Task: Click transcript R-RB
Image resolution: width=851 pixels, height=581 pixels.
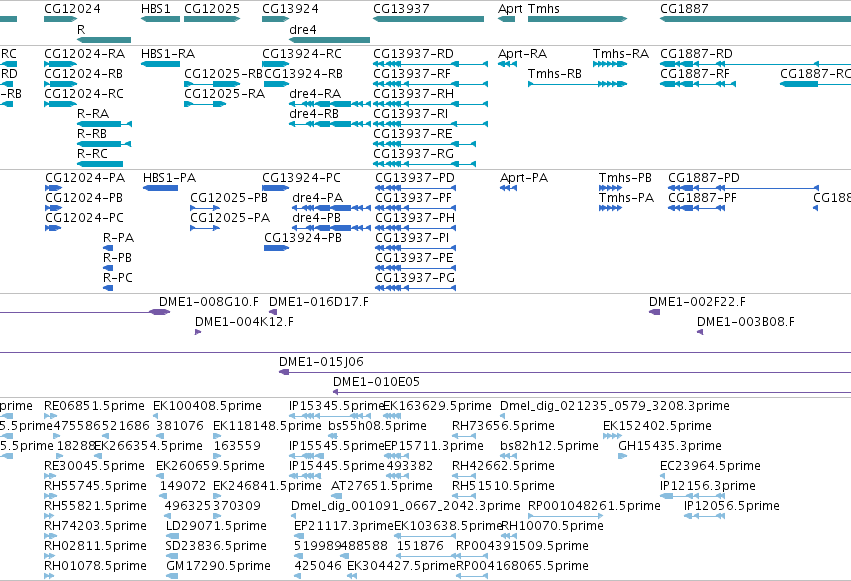Action: coord(92,135)
